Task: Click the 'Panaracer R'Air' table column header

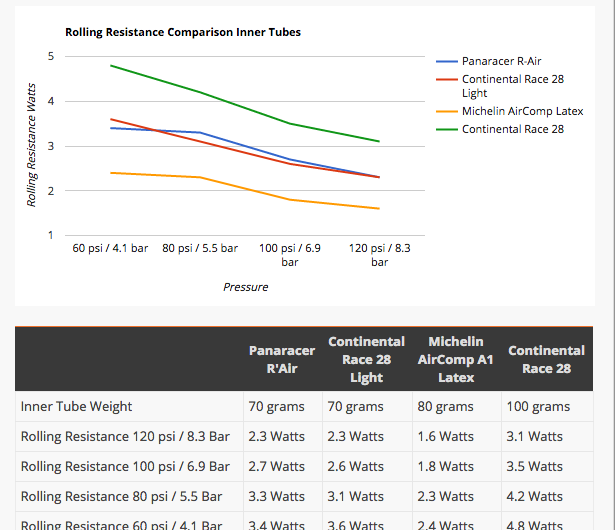Action: coord(282,359)
